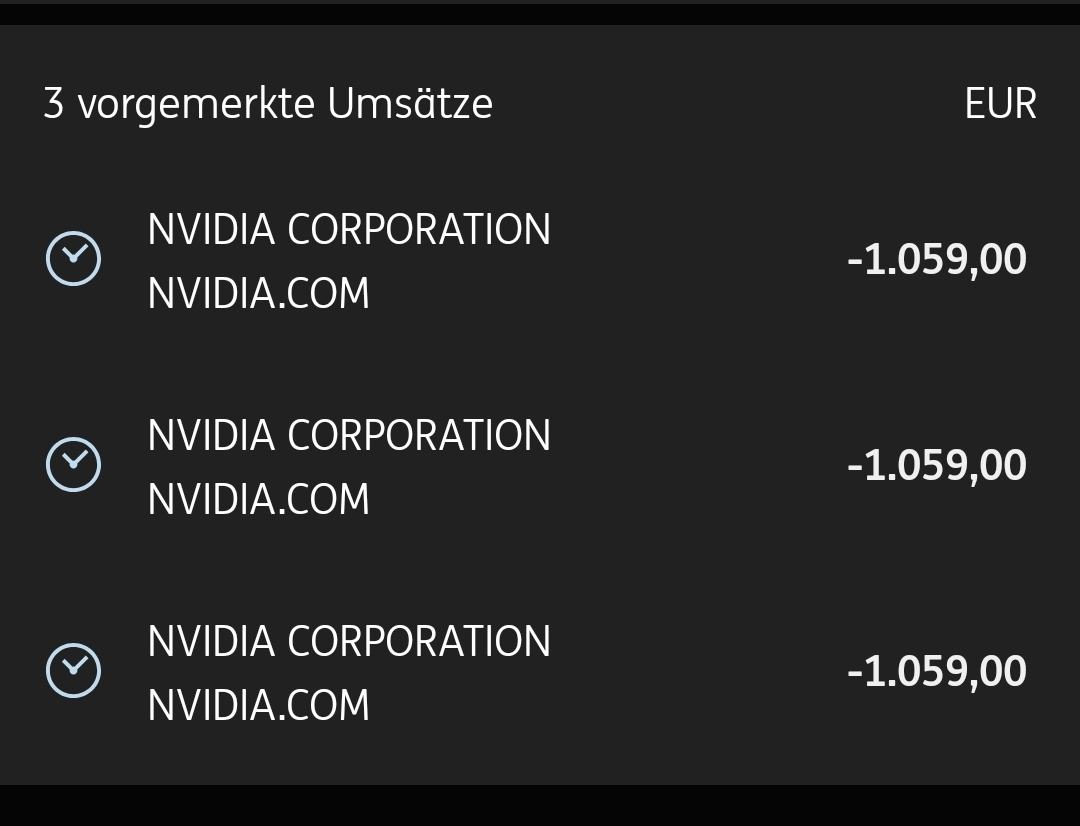Click NVIDIA.COM under the second transaction

pos(258,500)
